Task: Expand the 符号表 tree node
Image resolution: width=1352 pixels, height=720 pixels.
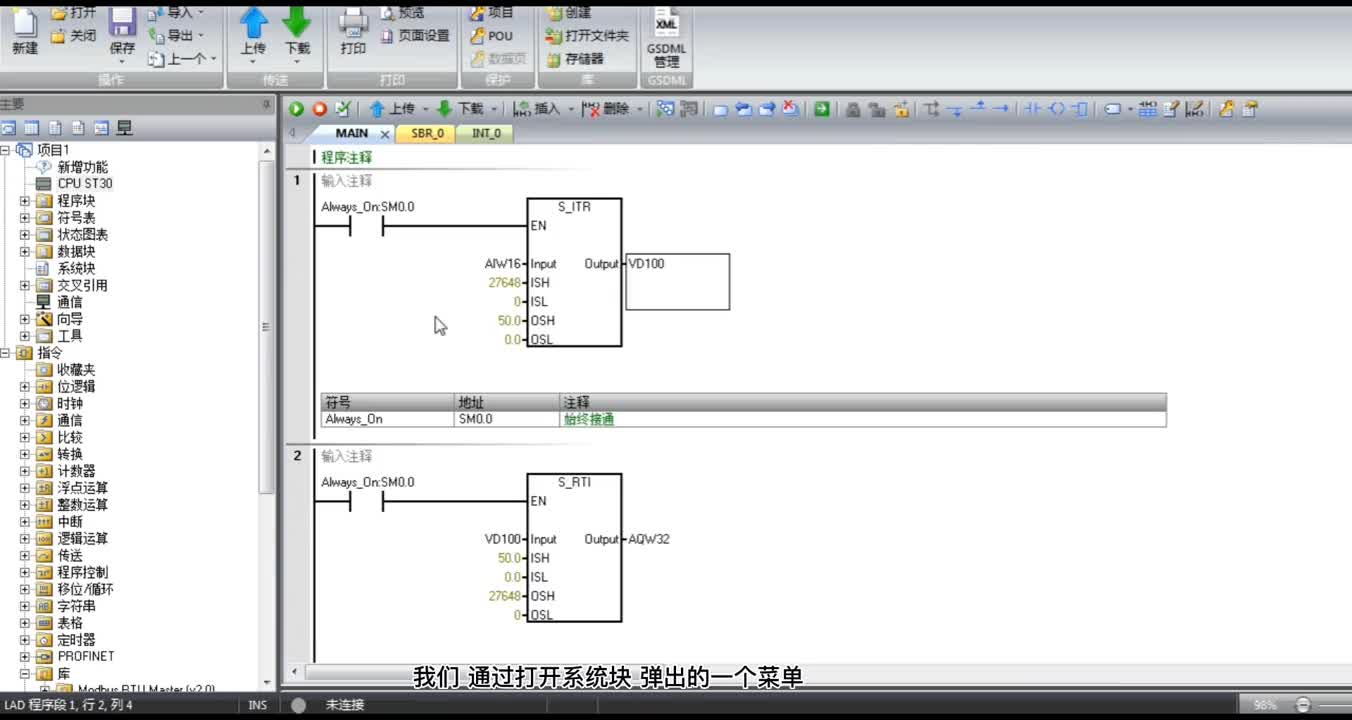Action: (x=25, y=218)
